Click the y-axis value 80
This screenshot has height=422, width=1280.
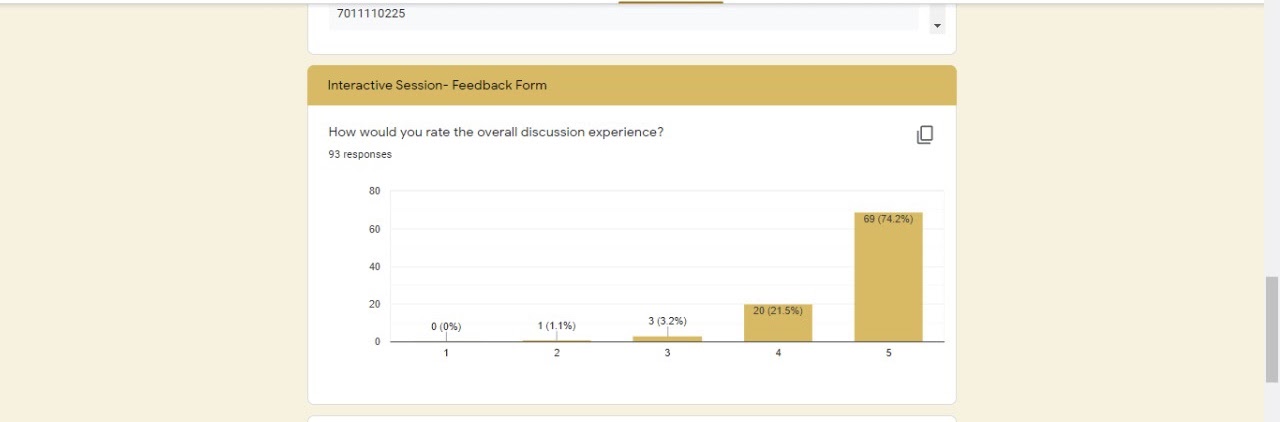tap(375, 191)
